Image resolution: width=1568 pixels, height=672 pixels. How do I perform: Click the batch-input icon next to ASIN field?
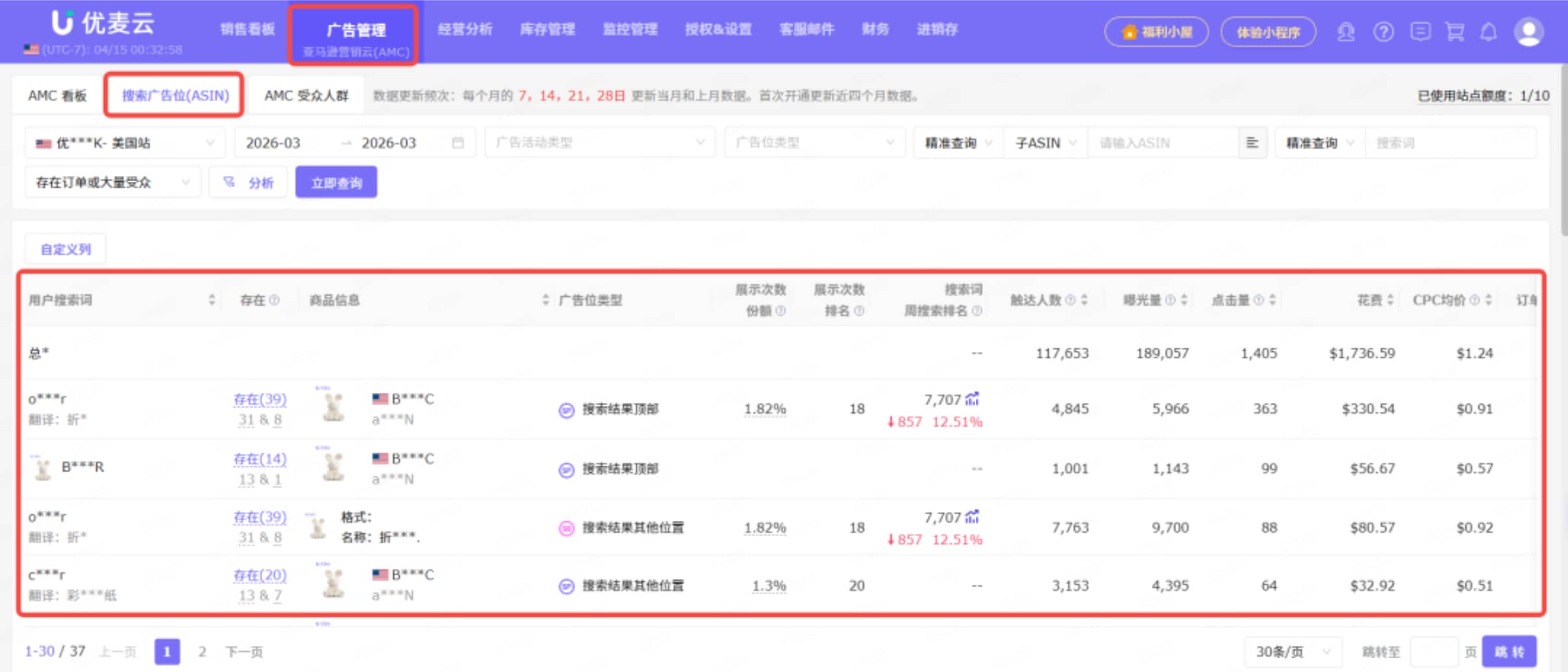[x=1252, y=142]
